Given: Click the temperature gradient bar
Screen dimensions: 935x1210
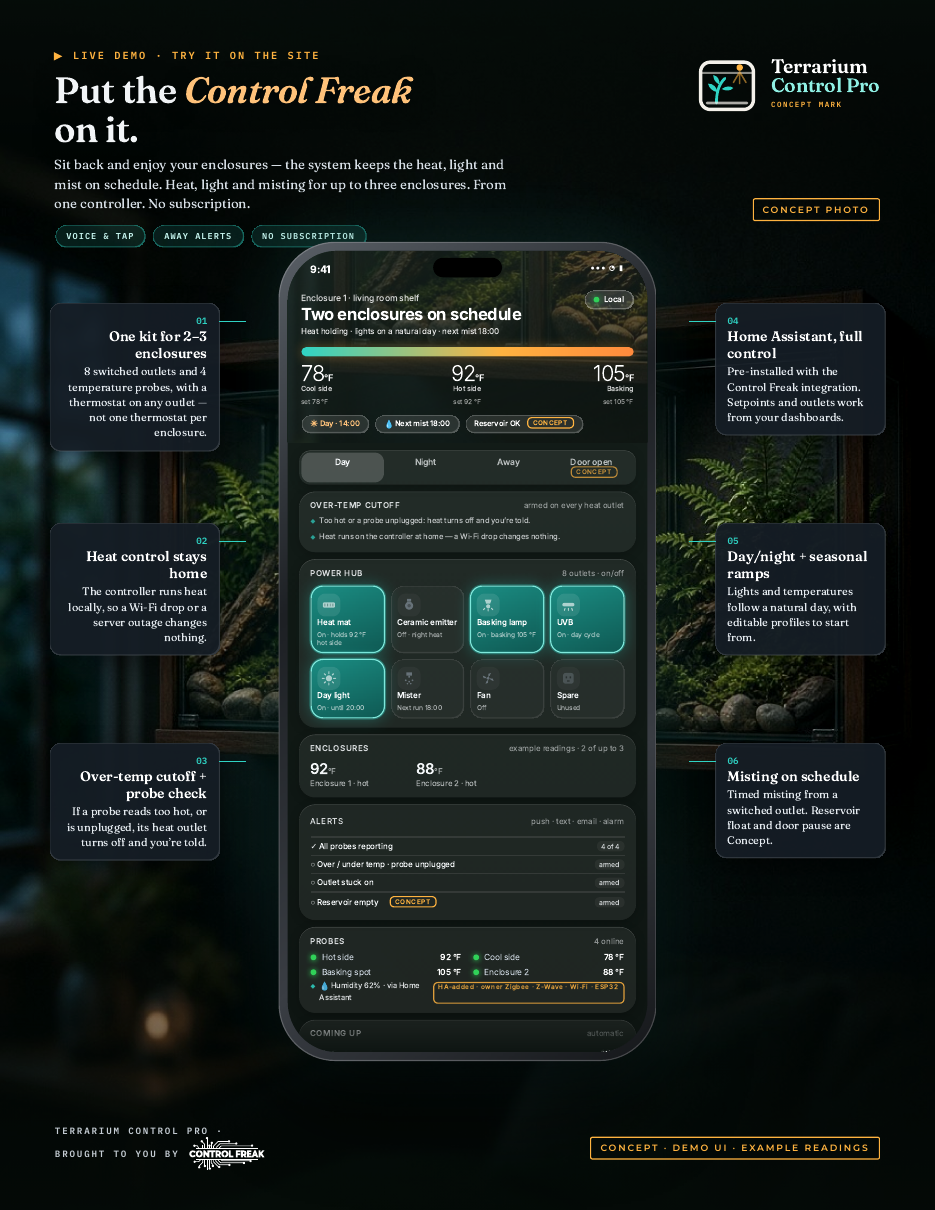Looking at the screenshot, I should pyautogui.click(x=467, y=352).
